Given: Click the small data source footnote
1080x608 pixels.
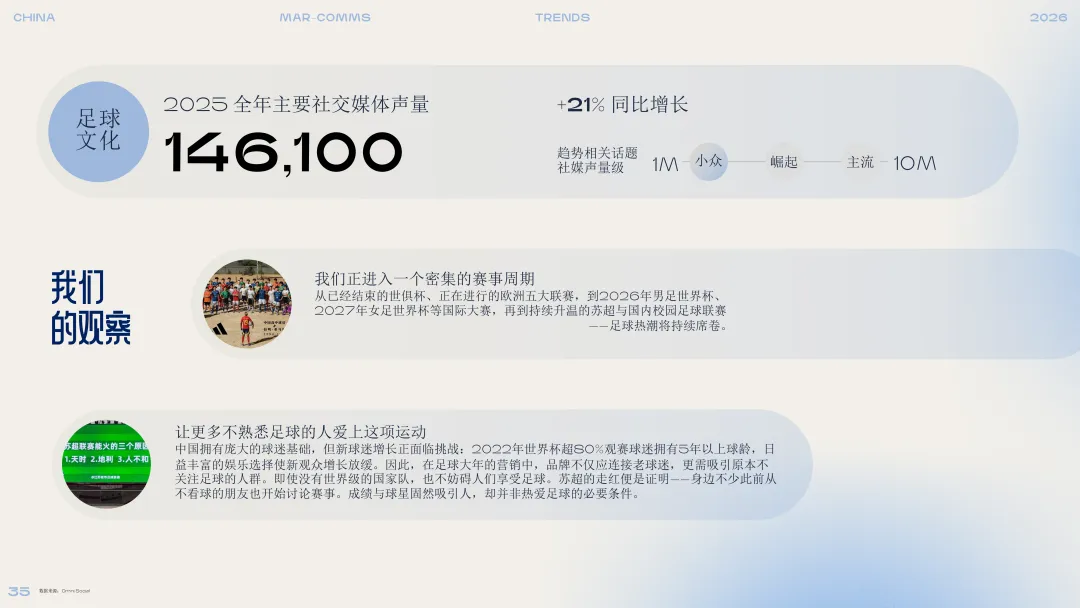Looking at the screenshot, I should pyautogui.click(x=64, y=591).
